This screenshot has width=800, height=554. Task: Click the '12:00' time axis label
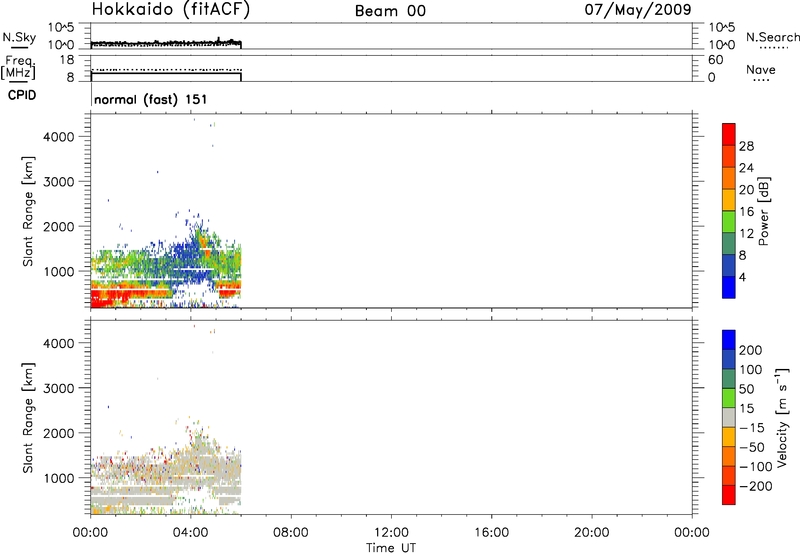tap(391, 533)
